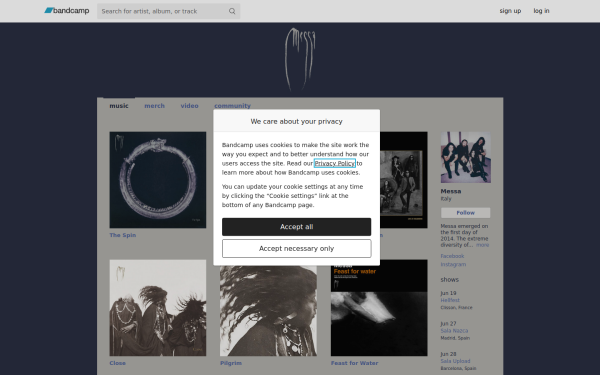Expand the bio with more link
Image resolution: width=600 pixels, height=375 pixels.
[x=483, y=245]
